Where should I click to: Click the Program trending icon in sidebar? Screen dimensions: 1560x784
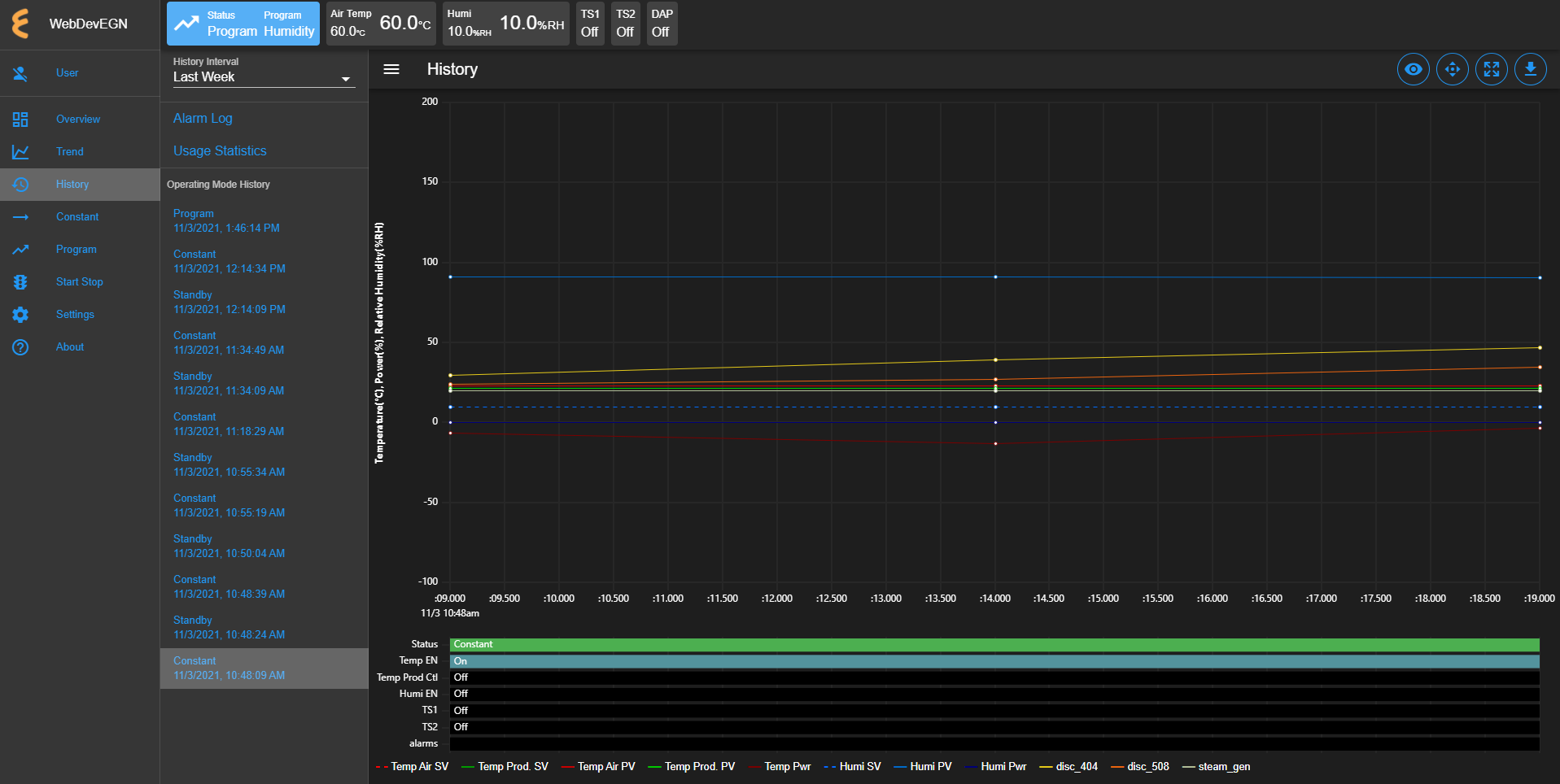[x=20, y=250]
